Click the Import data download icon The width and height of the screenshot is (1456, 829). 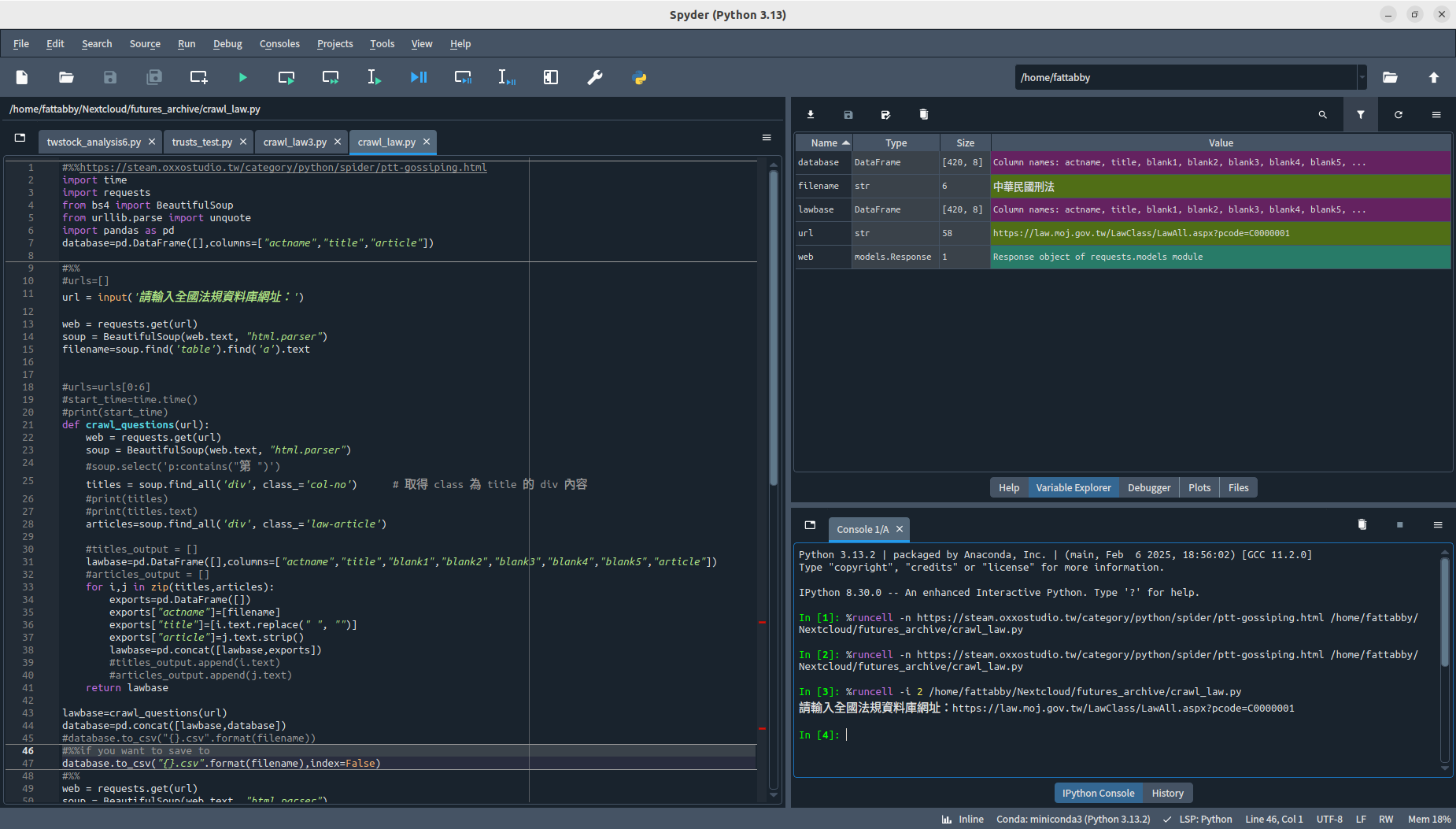[x=811, y=115]
